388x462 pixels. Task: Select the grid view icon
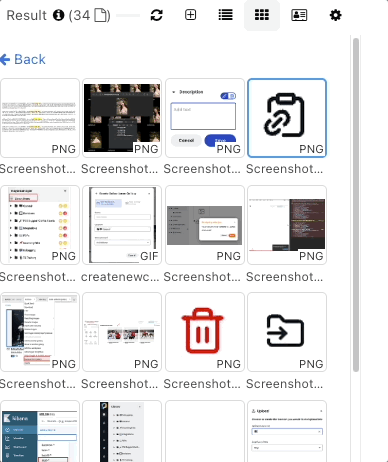pyautogui.click(x=262, y=15)
